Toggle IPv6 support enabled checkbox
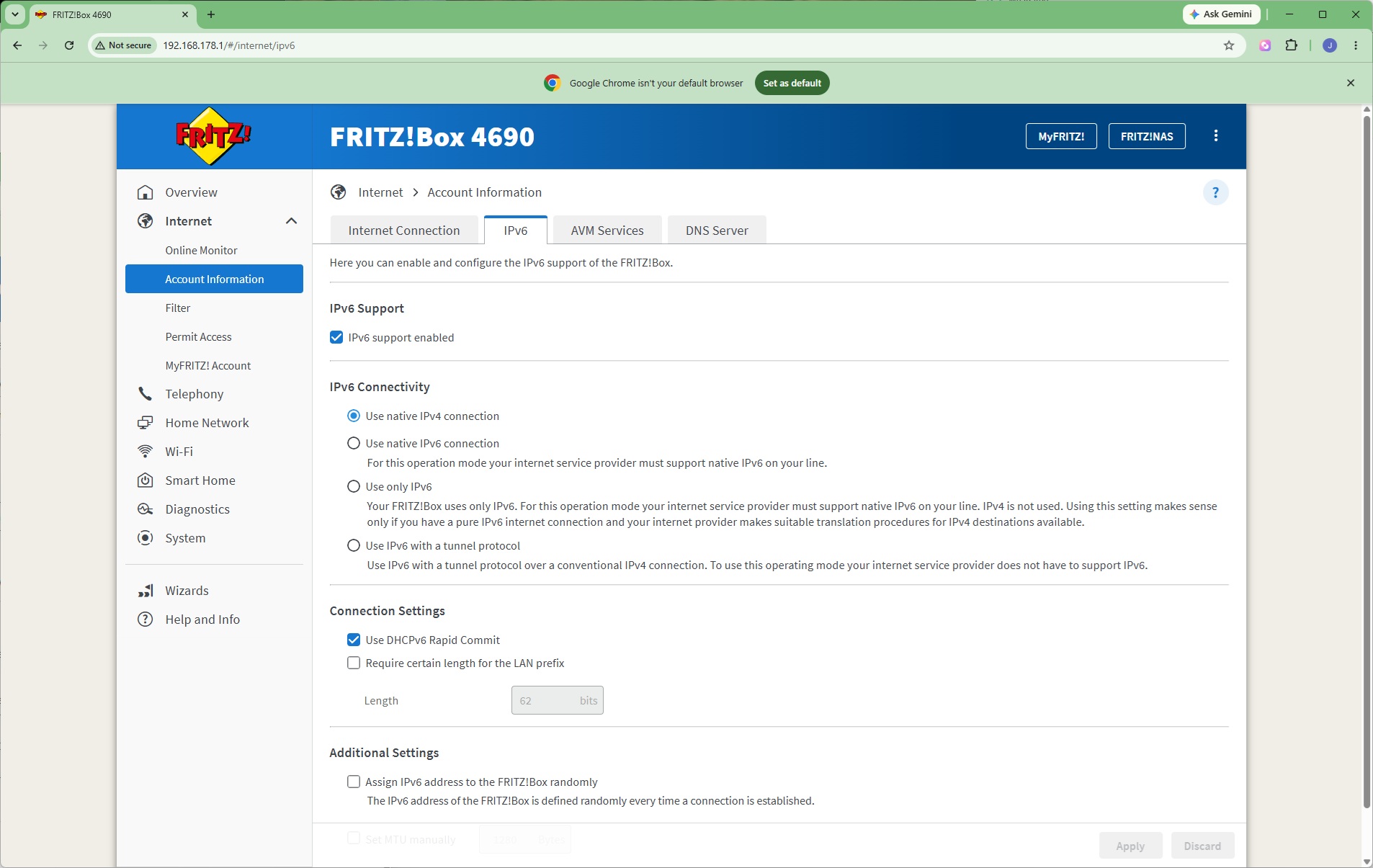Image resolution: width=1373 pixels, height=868 pixels. pyautogui.click(x=336, y=337)
